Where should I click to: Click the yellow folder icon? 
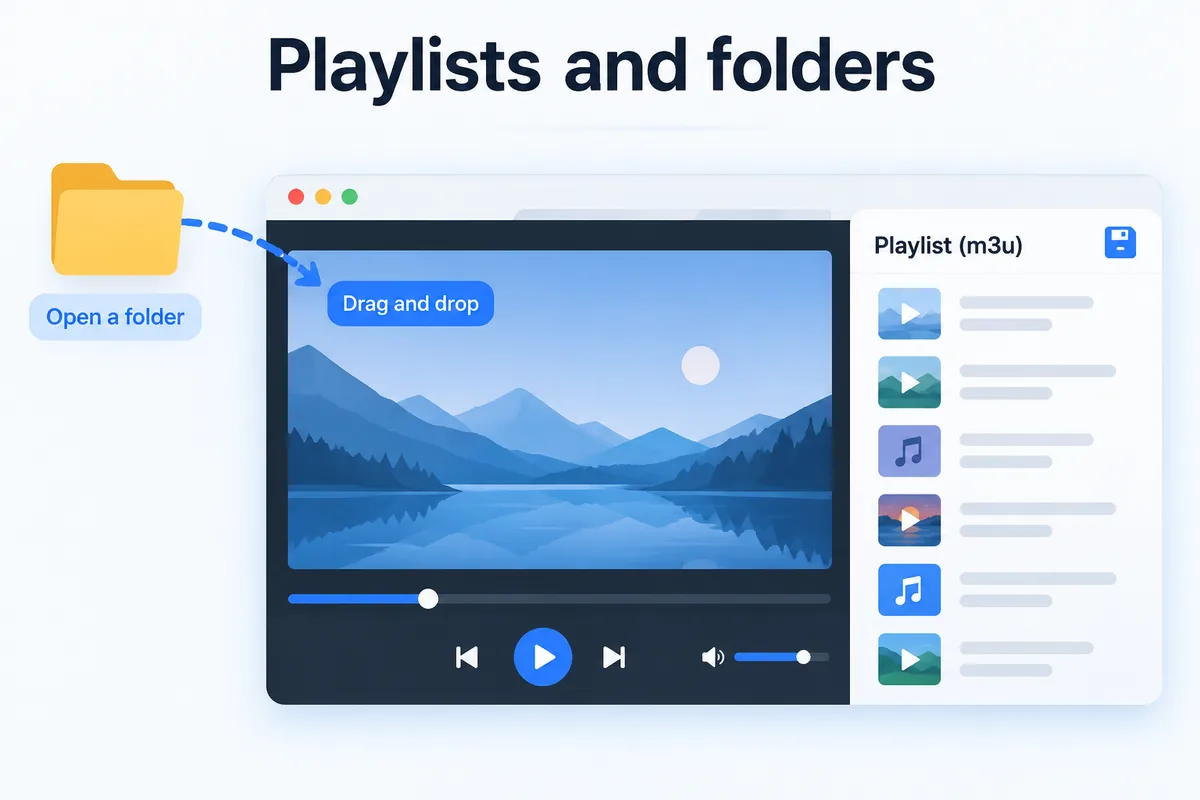tap(116, 220)
